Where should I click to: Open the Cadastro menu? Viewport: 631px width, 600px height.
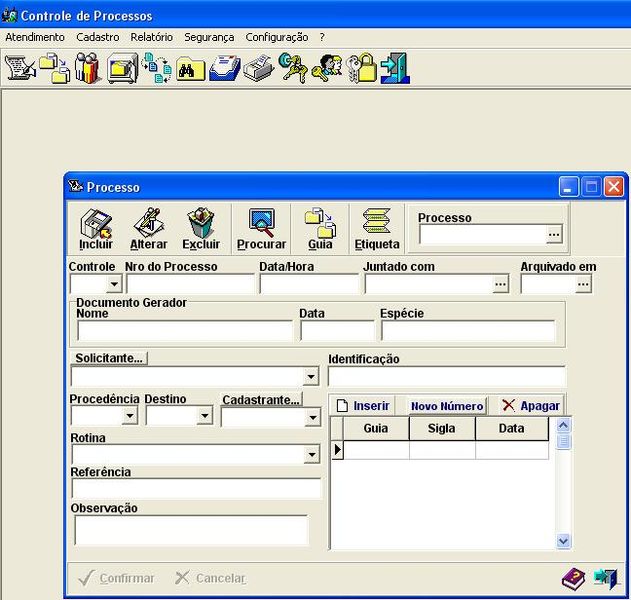coord(98,37)
